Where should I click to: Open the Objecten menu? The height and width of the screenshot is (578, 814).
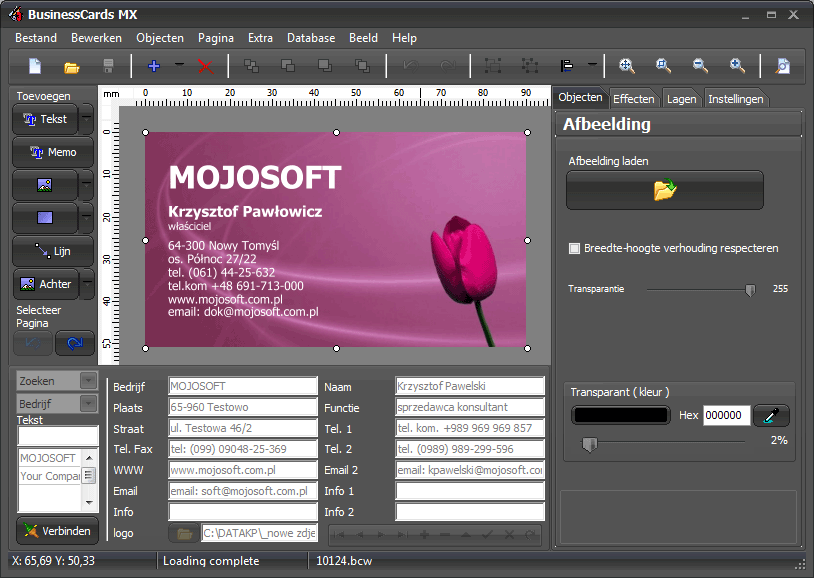160,38
